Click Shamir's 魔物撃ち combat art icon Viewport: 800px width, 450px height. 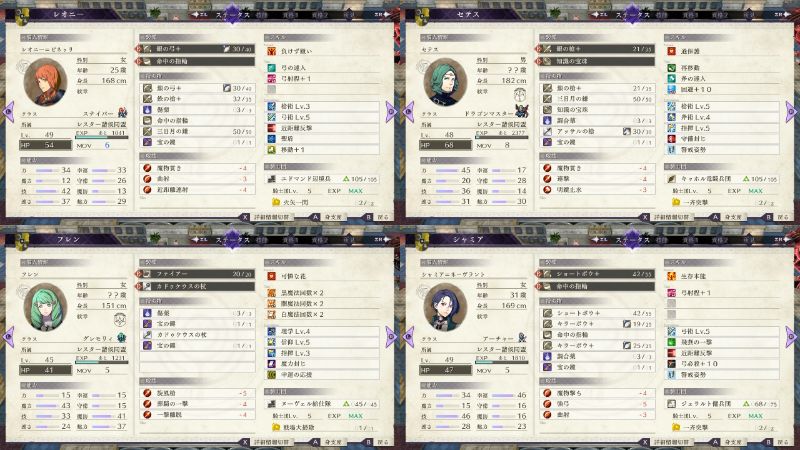tap(547, 393)
